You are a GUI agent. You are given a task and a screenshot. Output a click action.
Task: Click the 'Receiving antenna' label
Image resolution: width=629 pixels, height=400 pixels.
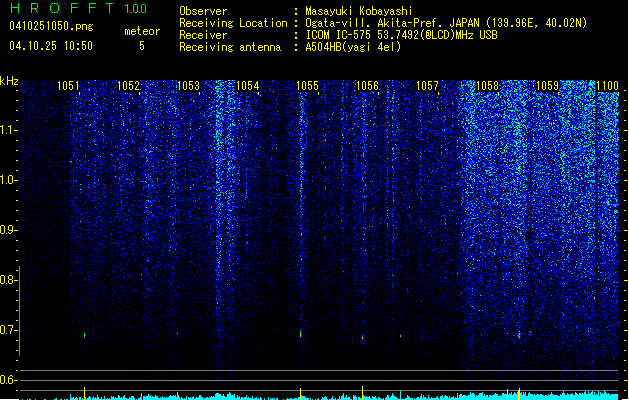230,47
